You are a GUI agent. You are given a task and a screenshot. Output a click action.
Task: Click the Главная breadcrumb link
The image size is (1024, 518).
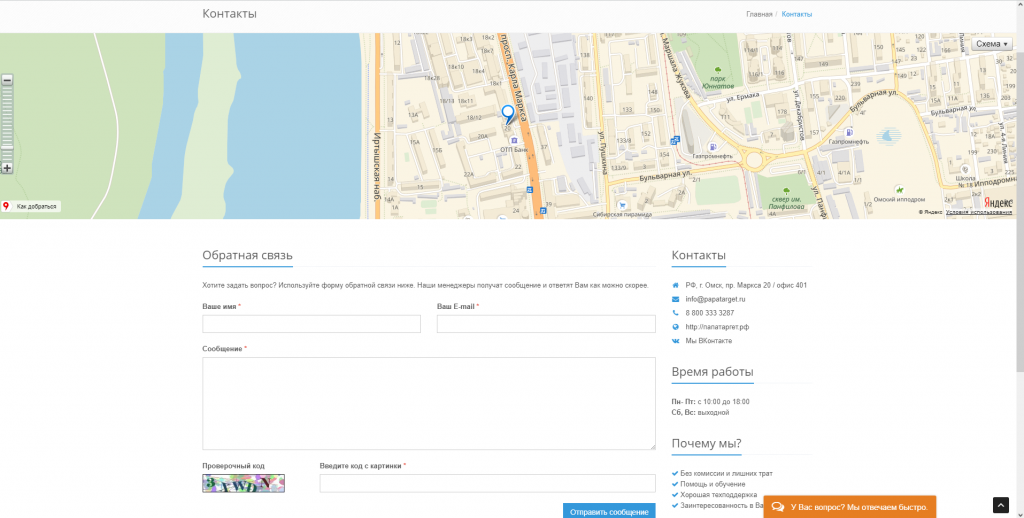point(759,14)
